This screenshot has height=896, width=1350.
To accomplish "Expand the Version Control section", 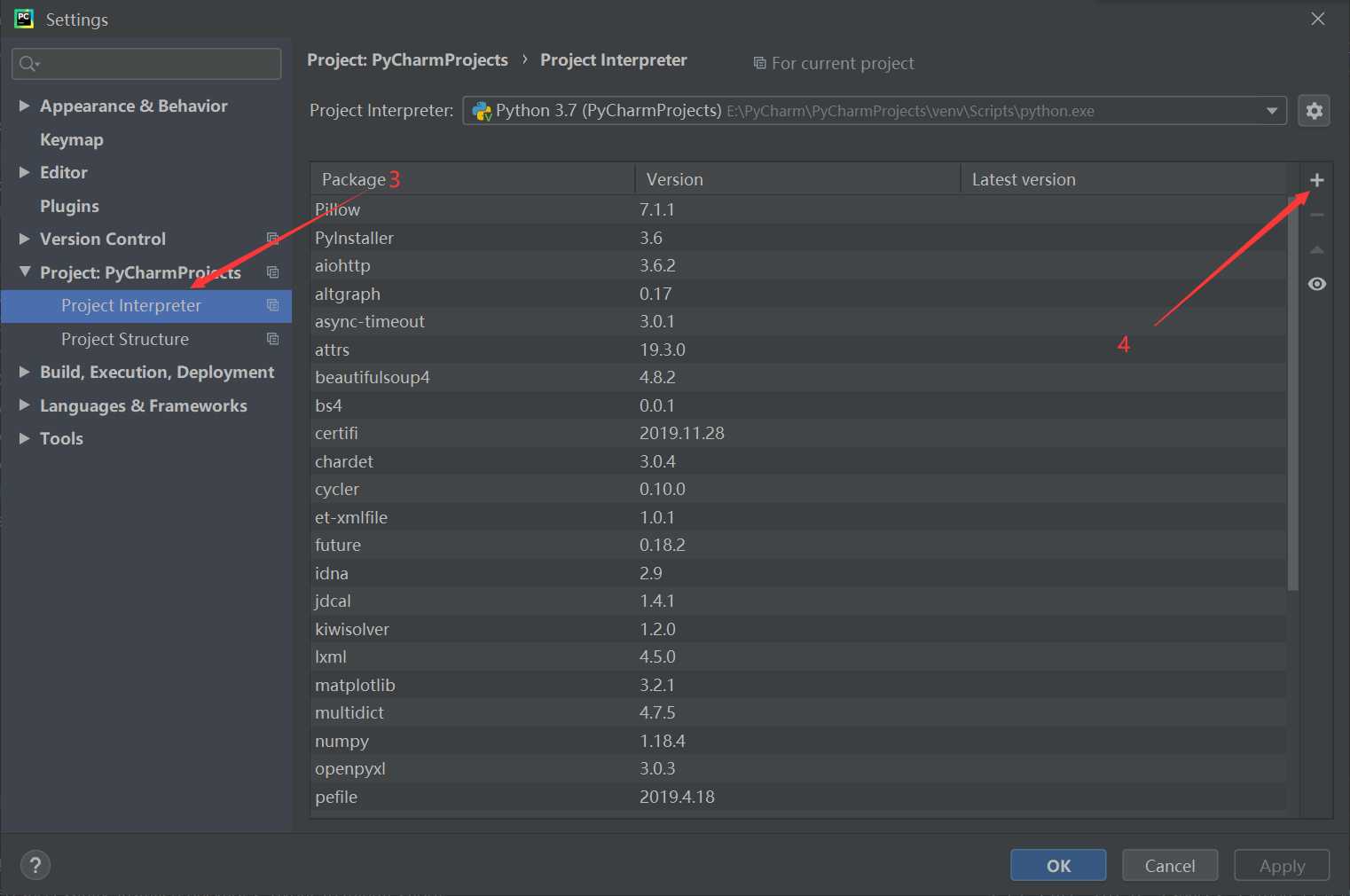I will click(25, 239).
